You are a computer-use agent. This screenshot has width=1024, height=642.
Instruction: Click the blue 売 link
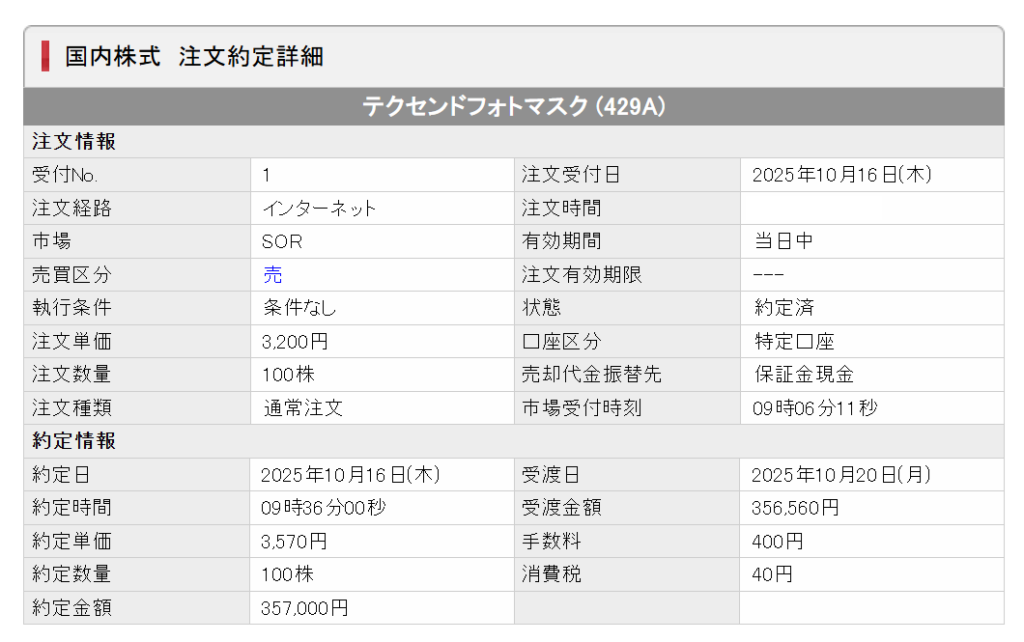(x=272, y=275)
